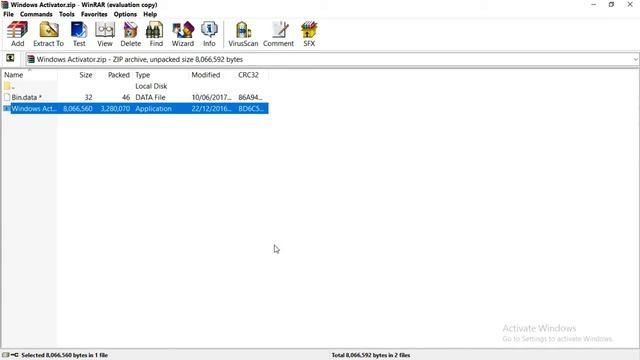Open the Commands menu
This screenshot has width=640, height=360.
pos(36,14)
